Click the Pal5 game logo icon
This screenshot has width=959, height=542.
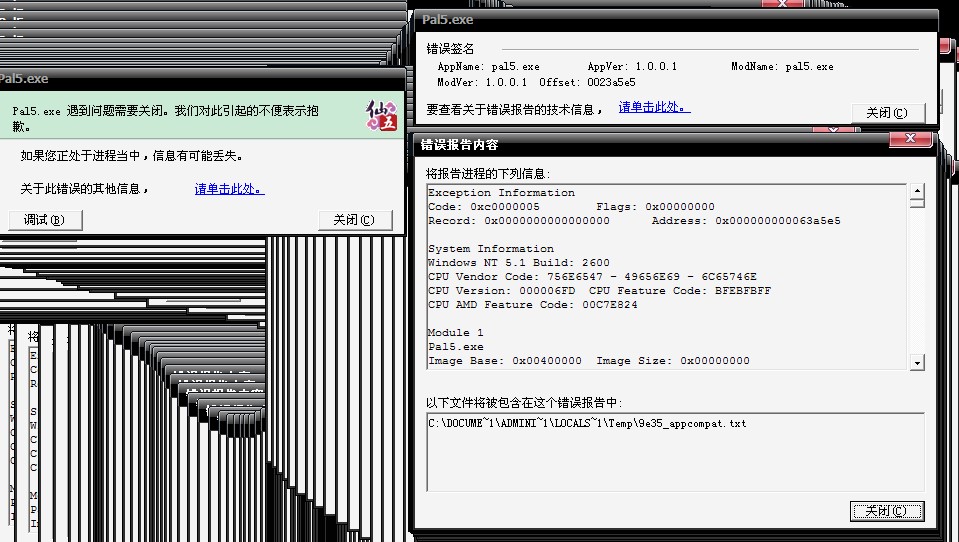(383, 118)
